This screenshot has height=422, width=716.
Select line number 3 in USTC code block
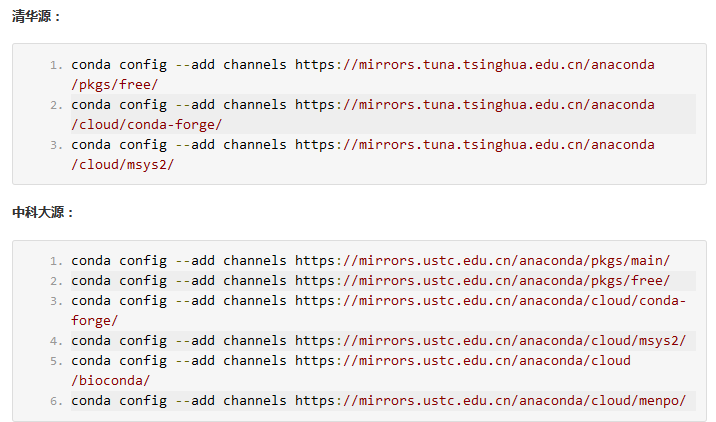point(56,301)
